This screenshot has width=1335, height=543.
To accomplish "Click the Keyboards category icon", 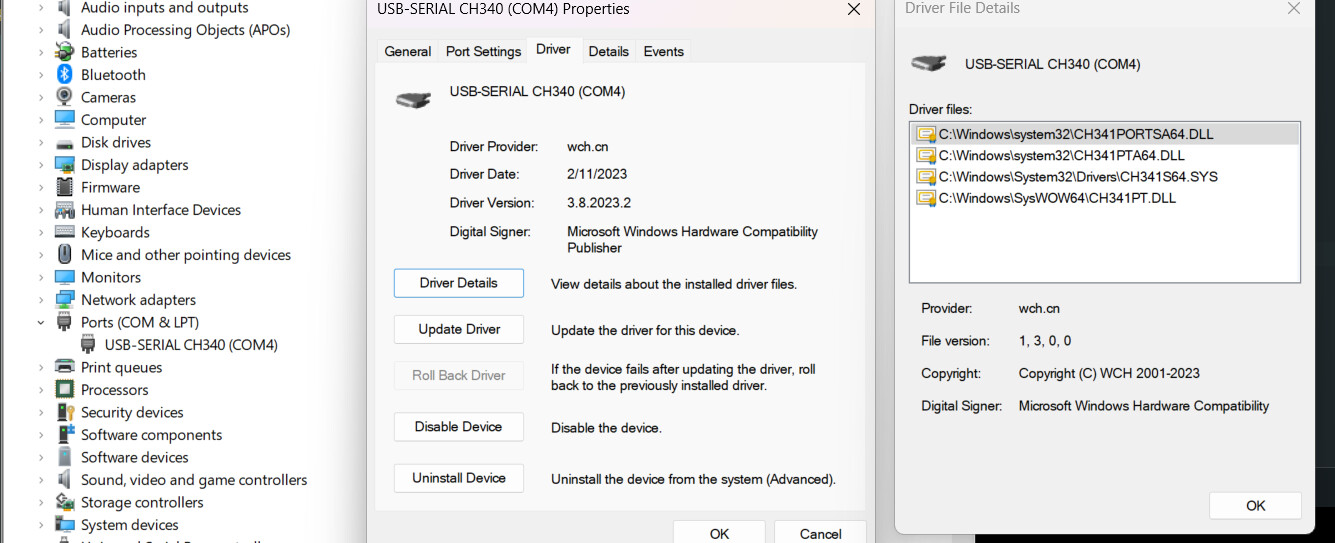I will (x=65, y=232).
